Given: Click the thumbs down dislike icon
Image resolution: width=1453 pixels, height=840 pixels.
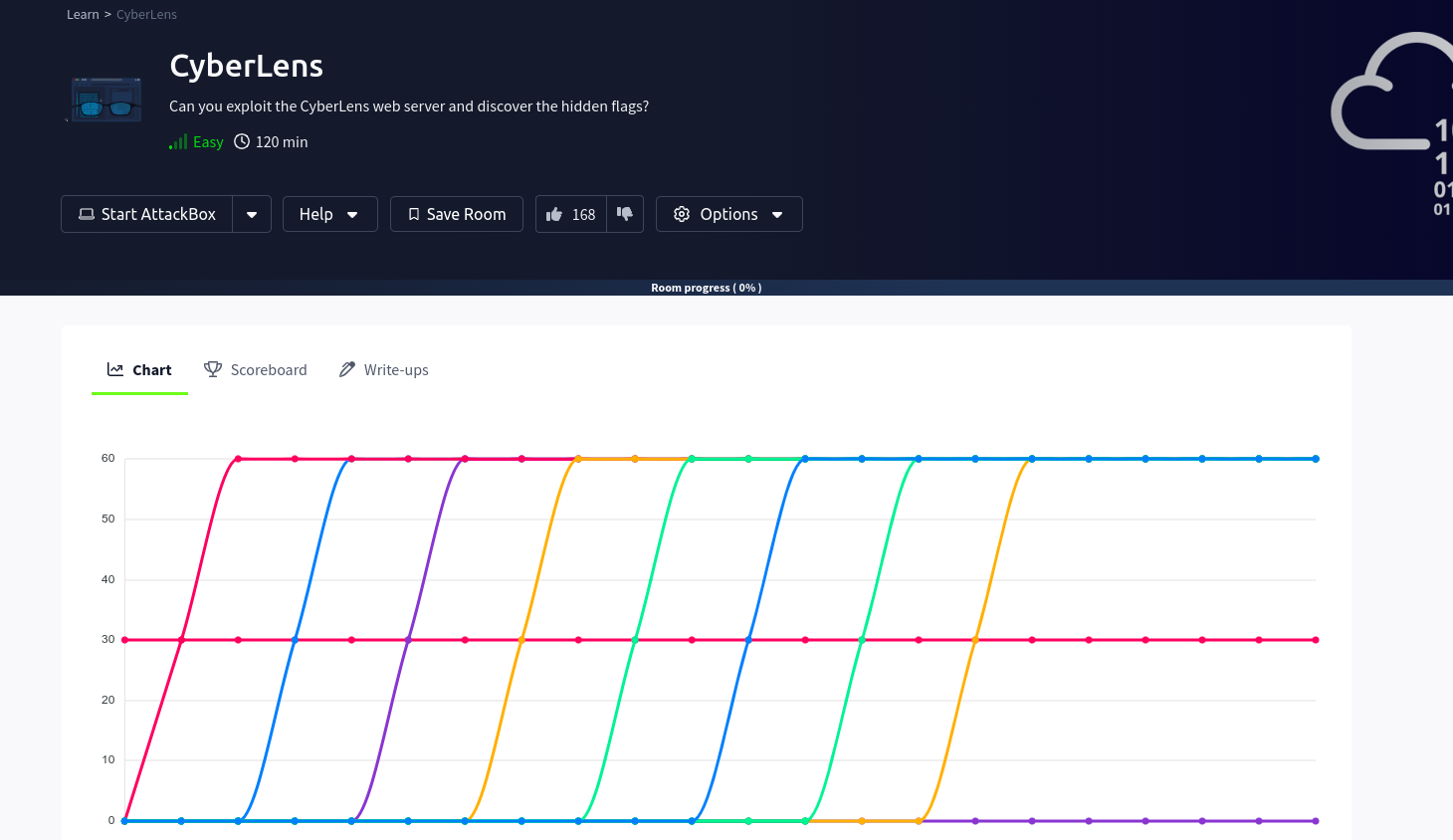Looking at the screenshot, I should point(625,214).
